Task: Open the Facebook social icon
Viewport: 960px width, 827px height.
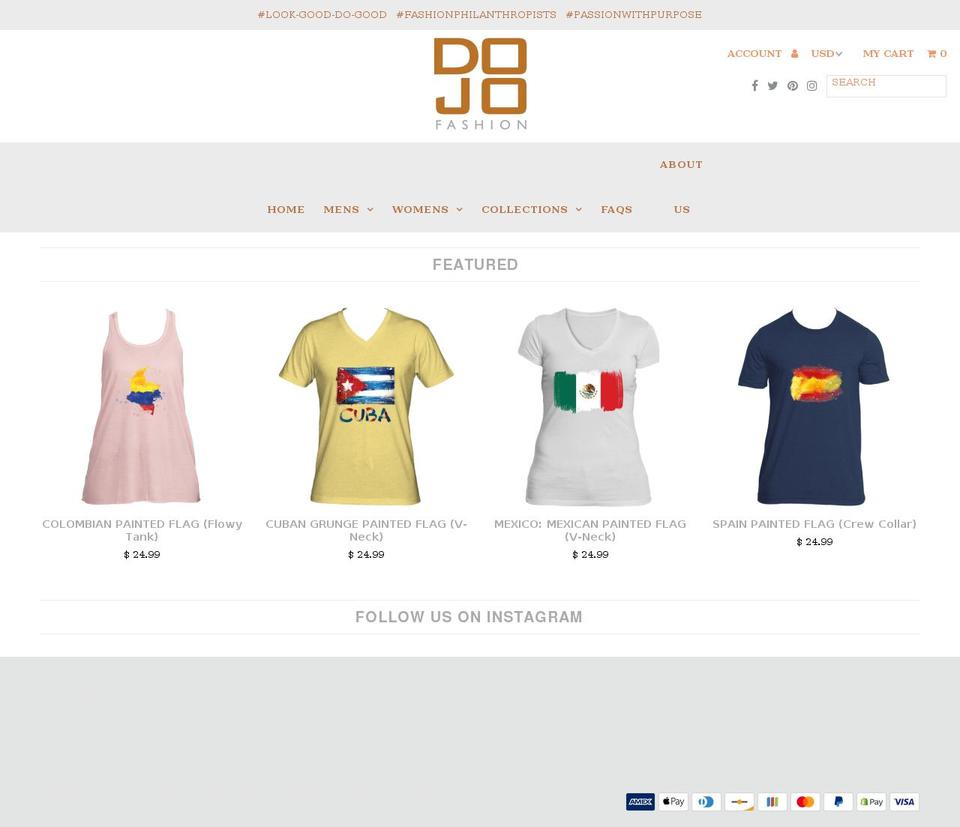Action: click(755, 86)
